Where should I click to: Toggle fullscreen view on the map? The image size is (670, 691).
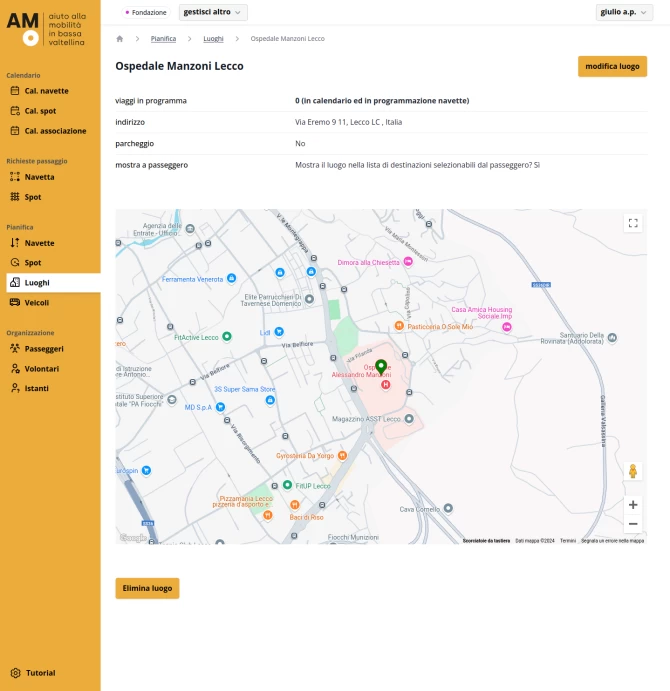click(632, 223)
